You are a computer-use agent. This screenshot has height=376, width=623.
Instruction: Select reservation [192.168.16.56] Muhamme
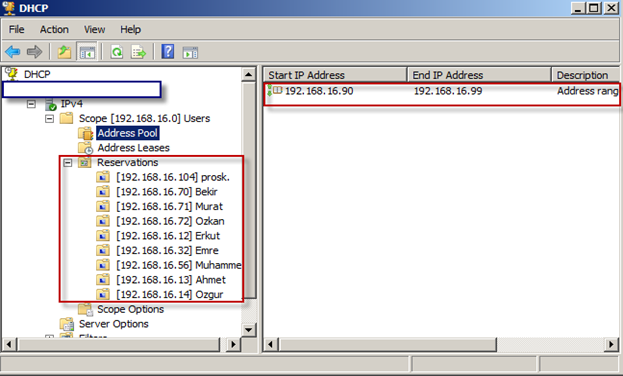[x=178, y=265]
